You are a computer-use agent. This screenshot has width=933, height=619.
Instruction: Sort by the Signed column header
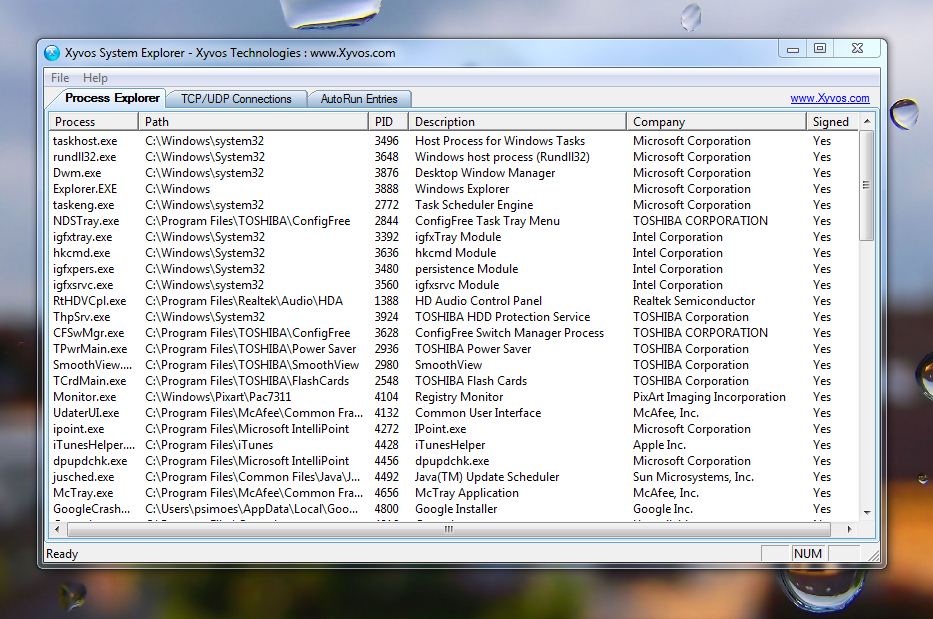click(x=833, y=121)
